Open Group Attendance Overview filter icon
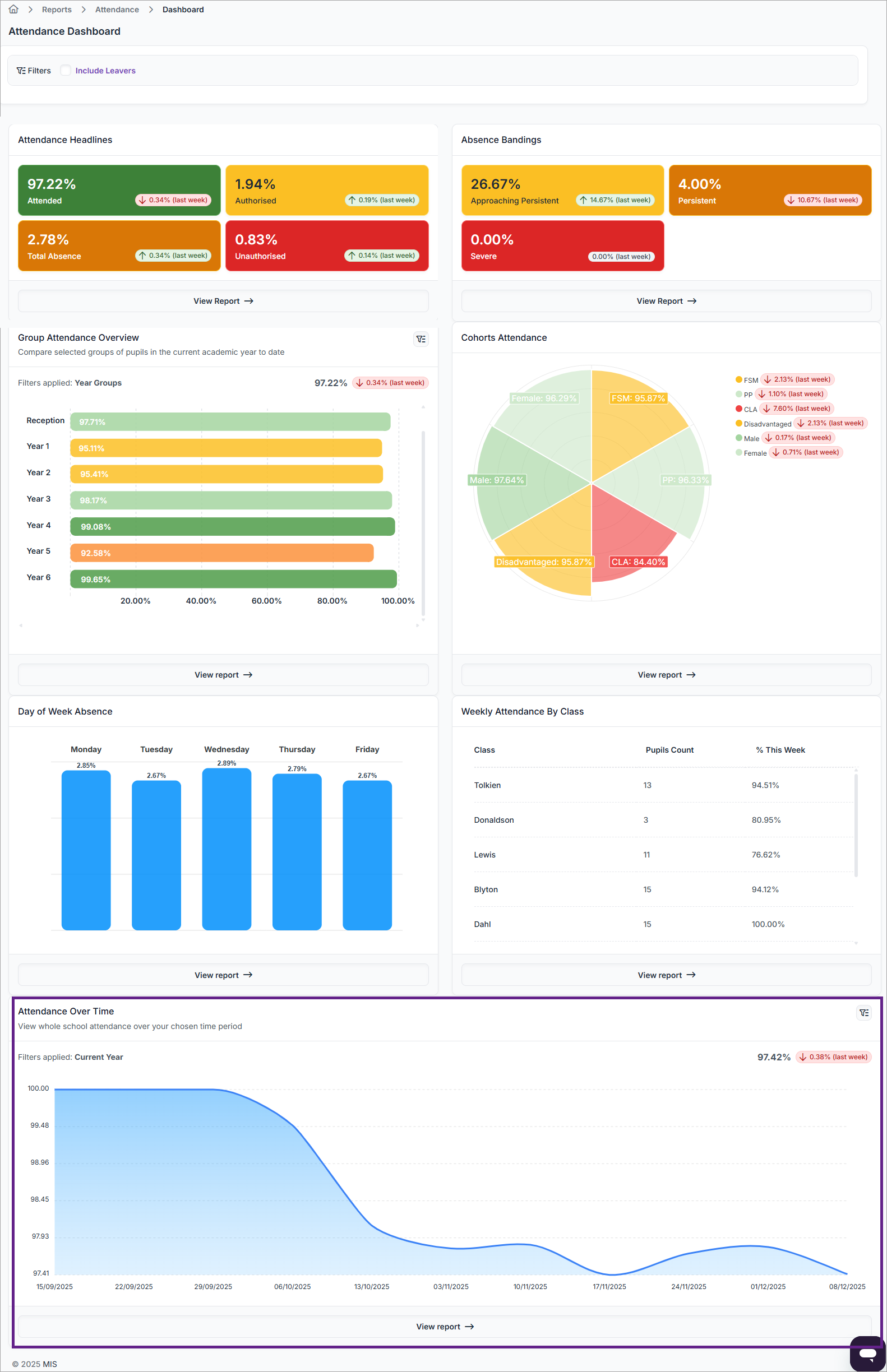This screenshot has height=1372, width=887. click(421, 339)
